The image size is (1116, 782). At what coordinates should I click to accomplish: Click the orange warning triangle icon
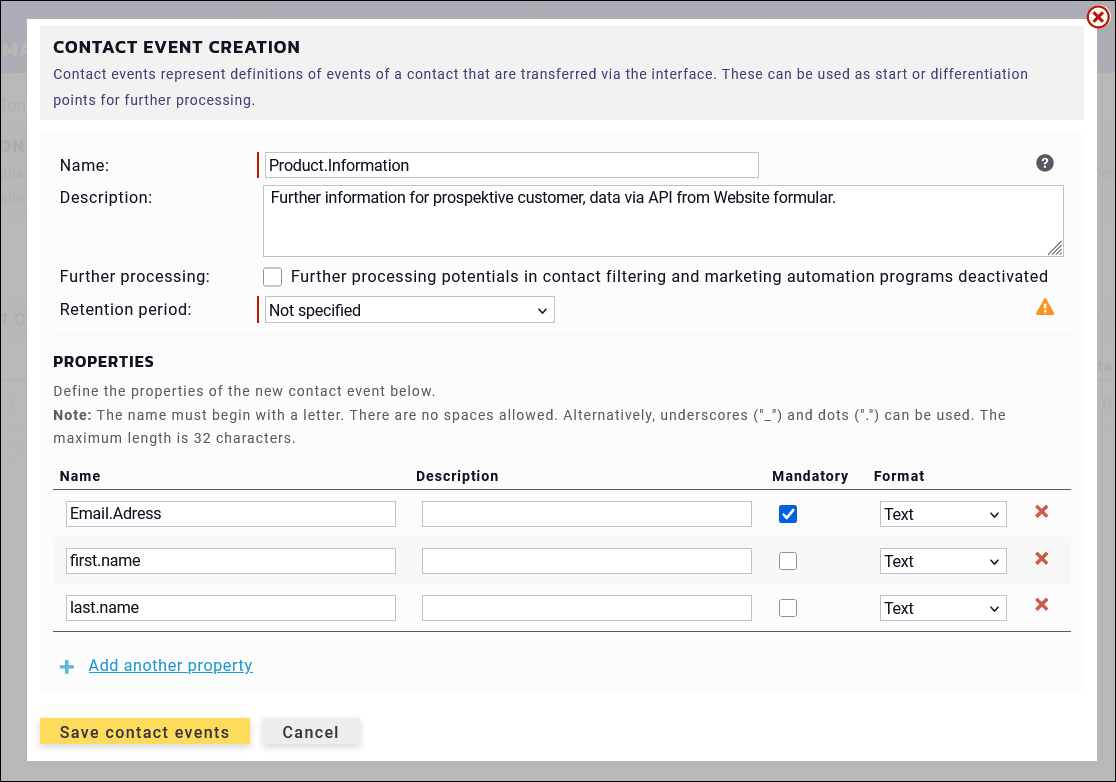coord(1045,307)
